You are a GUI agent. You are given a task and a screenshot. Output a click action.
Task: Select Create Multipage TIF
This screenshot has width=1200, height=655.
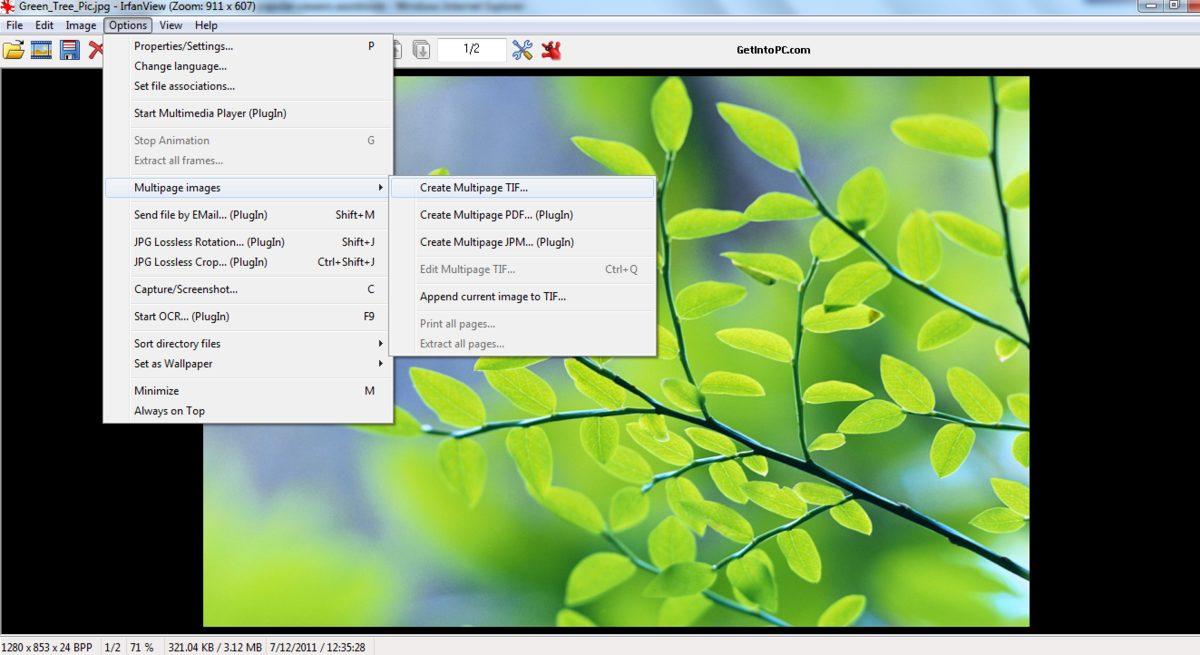pos(474,188)
